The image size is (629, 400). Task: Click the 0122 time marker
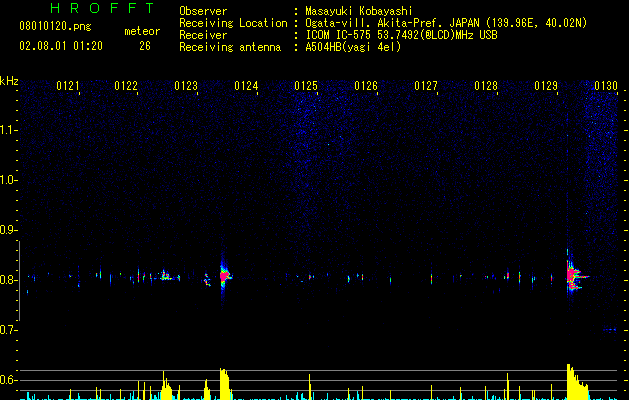point(126,86)
